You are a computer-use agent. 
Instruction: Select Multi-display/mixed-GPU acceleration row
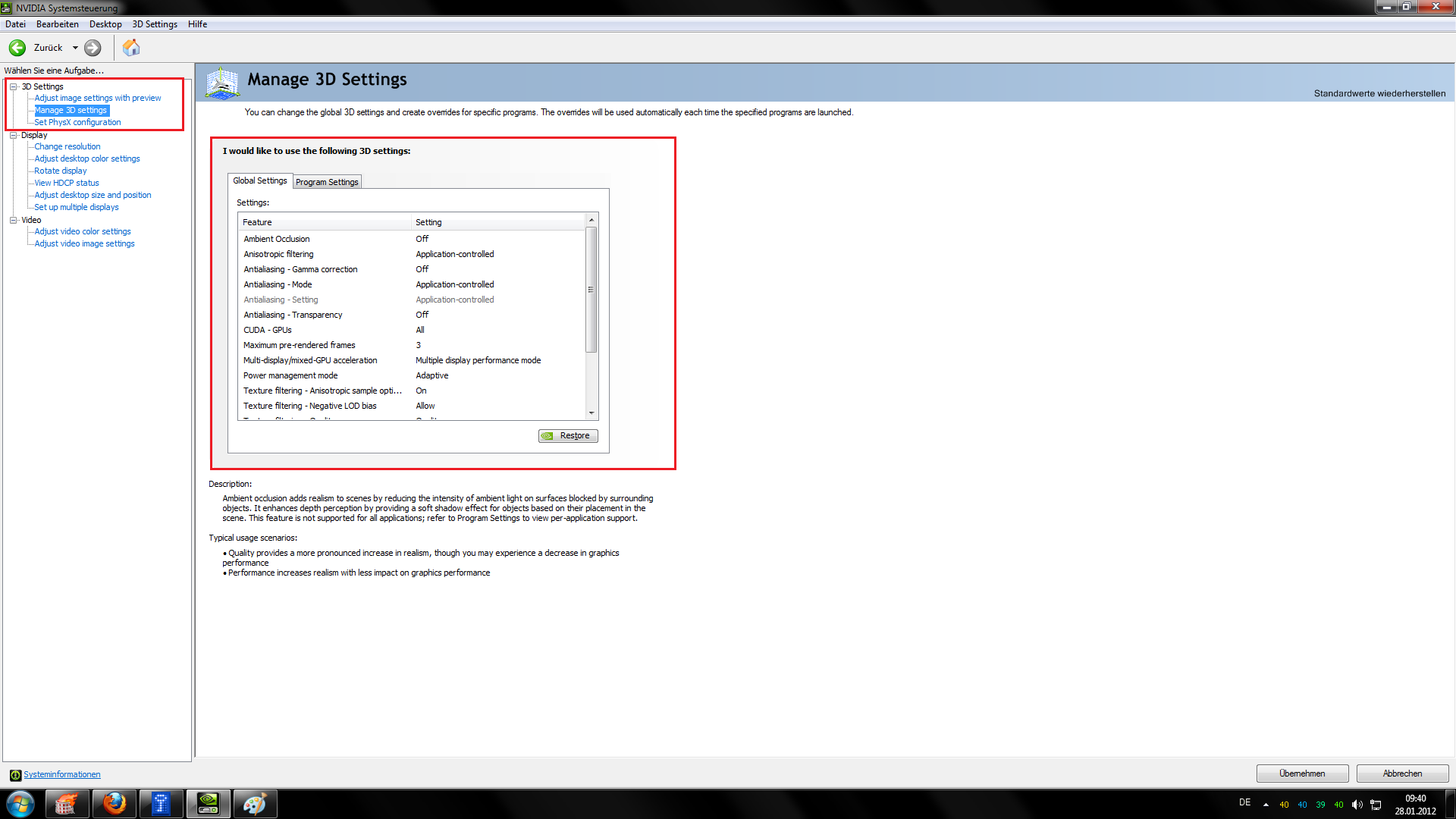[412, 360]
